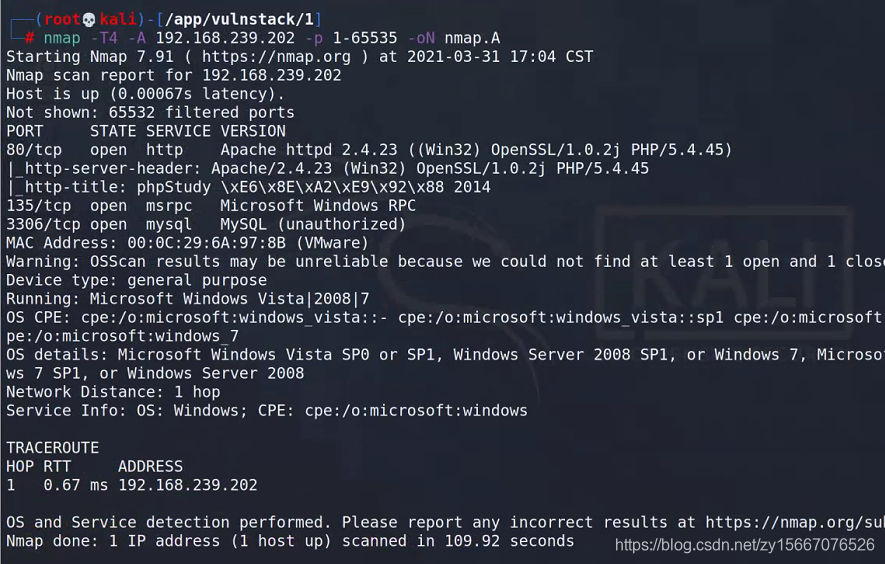Click the 192.168.239.202 address in traceroute row
885x564 pixels.
pyautogui.click(x=187, y=486)
